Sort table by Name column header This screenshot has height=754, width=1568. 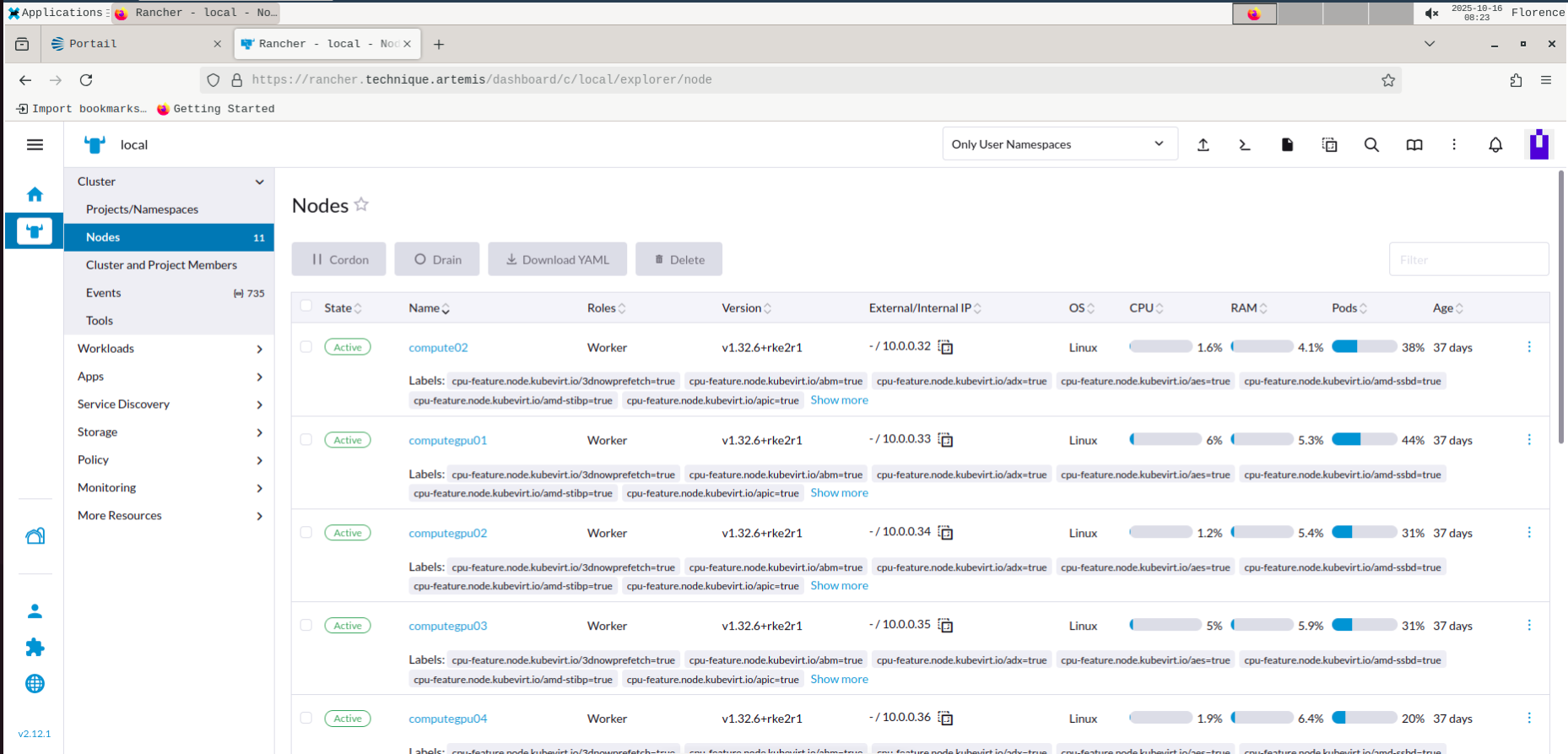coord(429,308)
